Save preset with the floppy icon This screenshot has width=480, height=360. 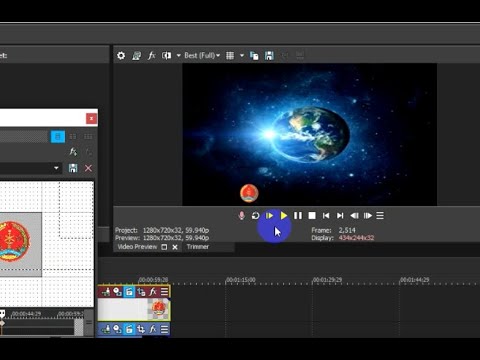(73, 168)
